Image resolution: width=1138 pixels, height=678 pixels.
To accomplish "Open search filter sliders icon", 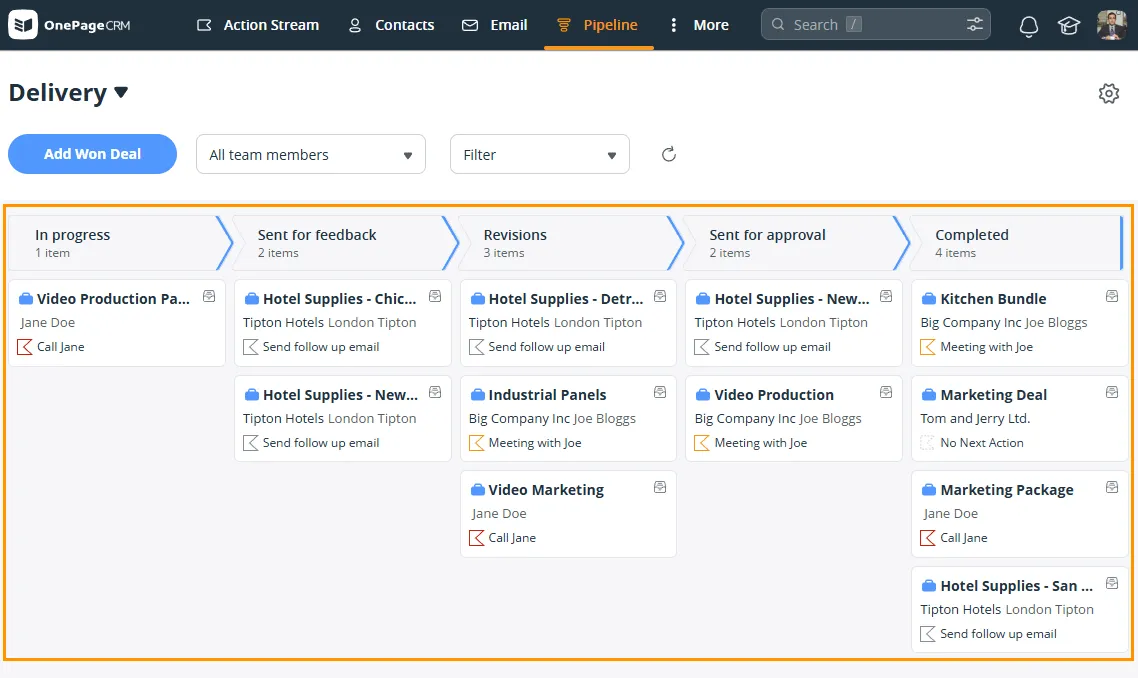I will pos(975,25).
